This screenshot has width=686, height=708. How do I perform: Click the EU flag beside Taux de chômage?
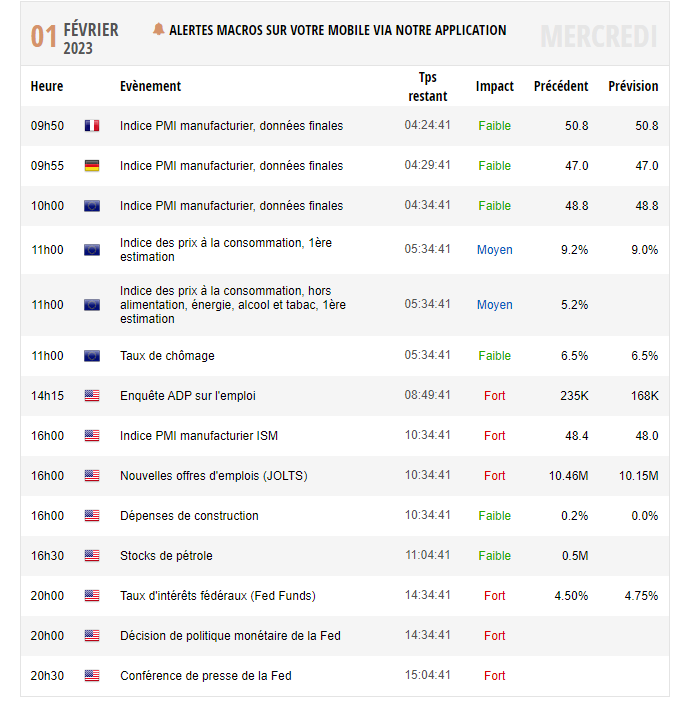(92, 356)
